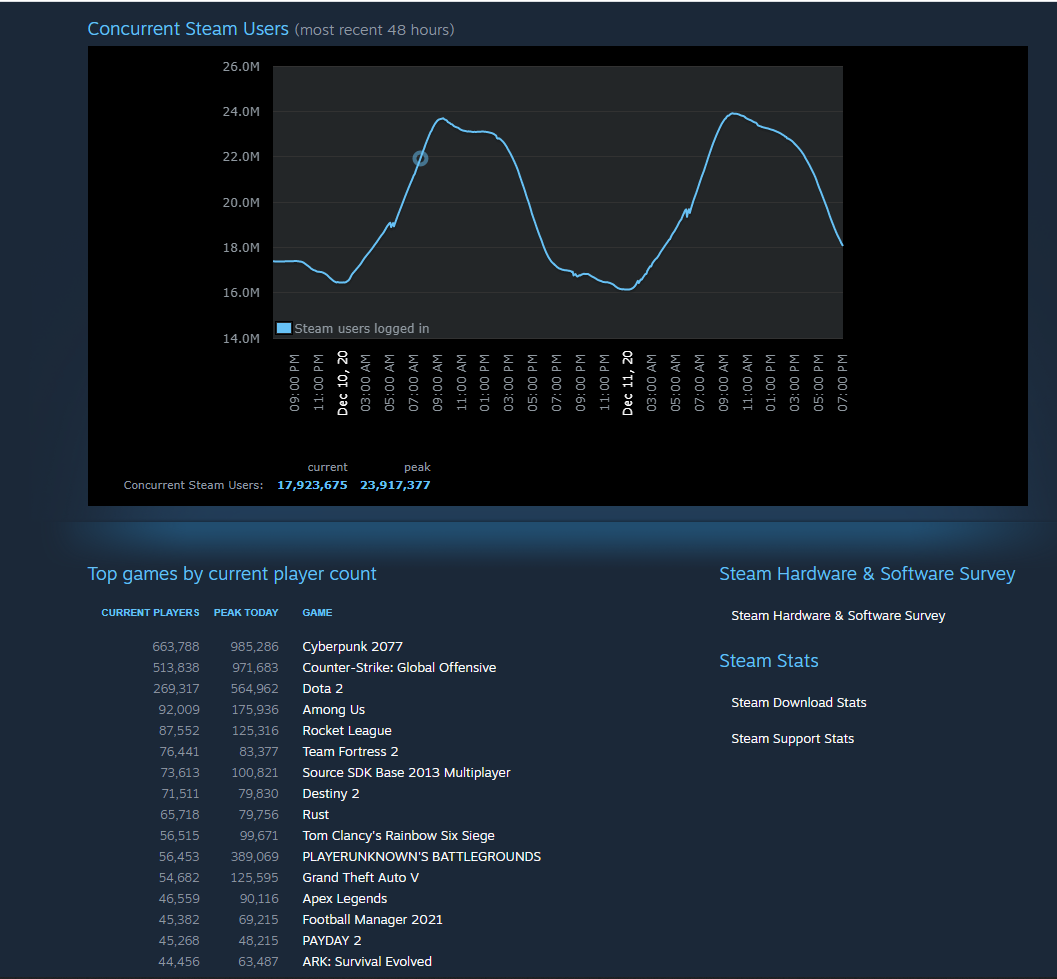Viewport: 1057px width, 979px height.
Task: Click Among Us current players 92,009
Action: pos(179,709)
